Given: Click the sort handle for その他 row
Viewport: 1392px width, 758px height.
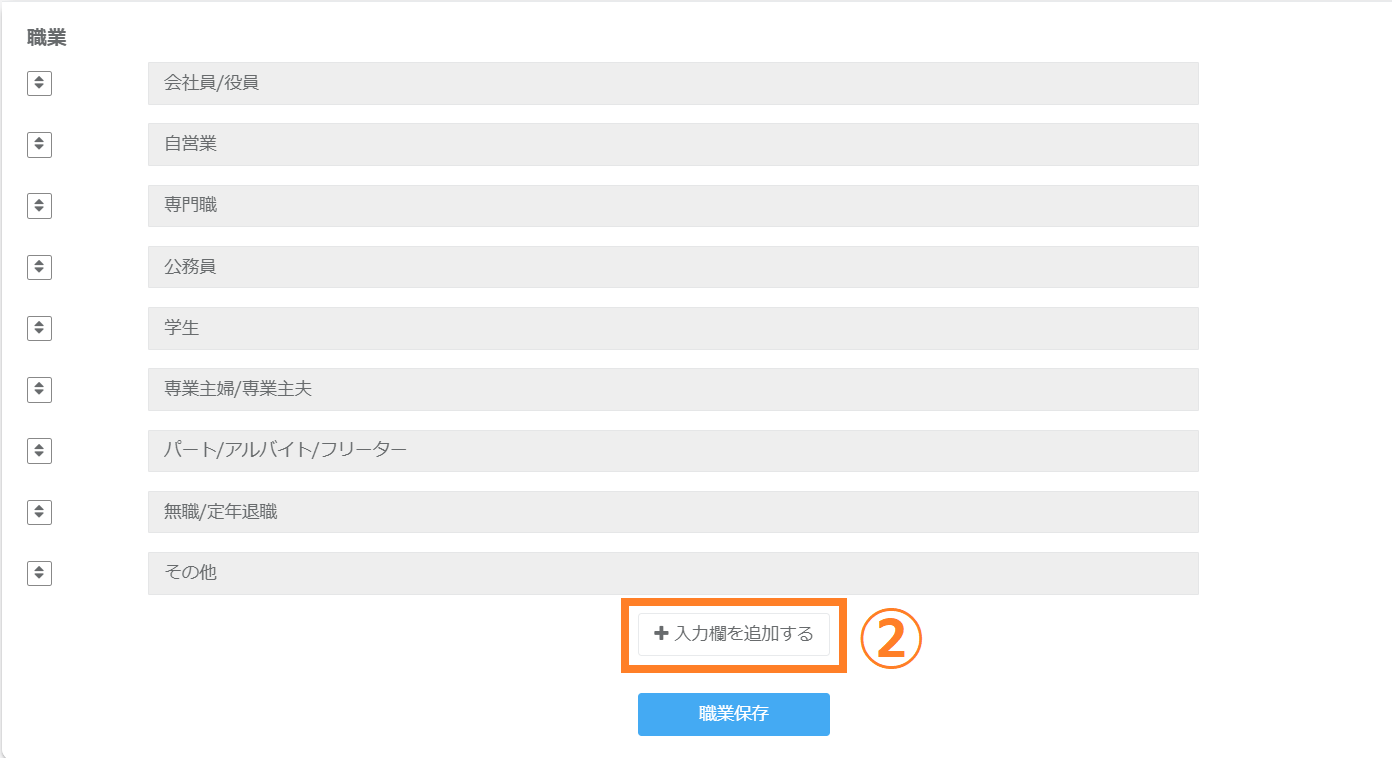Looking at the screenshot, I should pos(39,573).
